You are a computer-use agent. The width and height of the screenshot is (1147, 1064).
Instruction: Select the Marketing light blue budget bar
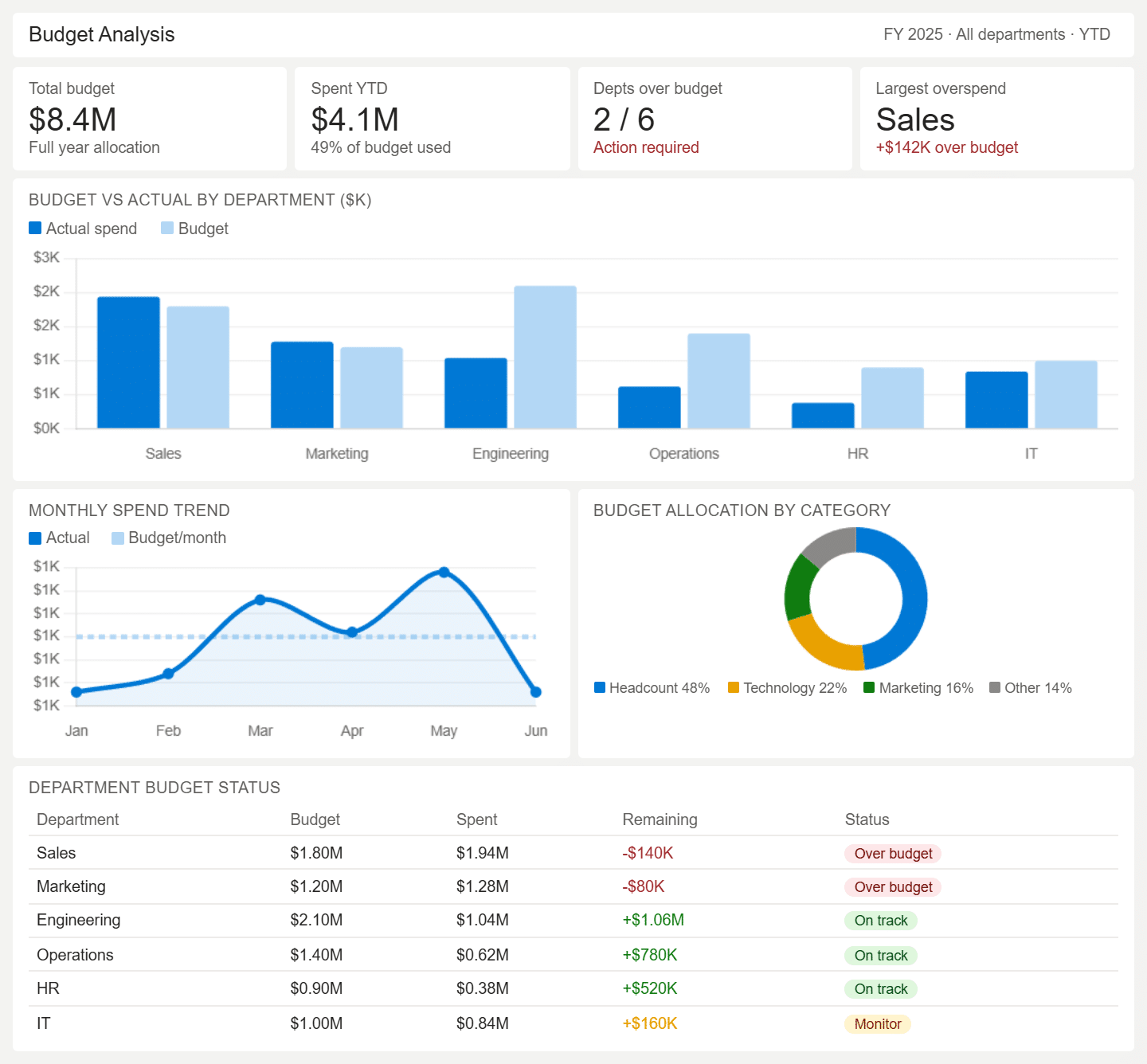click(x=371, y=388)
